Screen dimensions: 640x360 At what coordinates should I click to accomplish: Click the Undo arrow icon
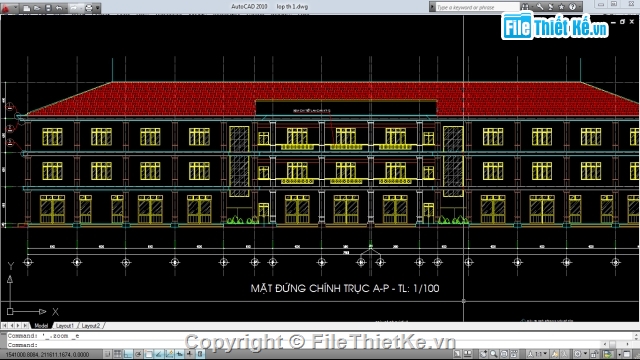point(59,8)
